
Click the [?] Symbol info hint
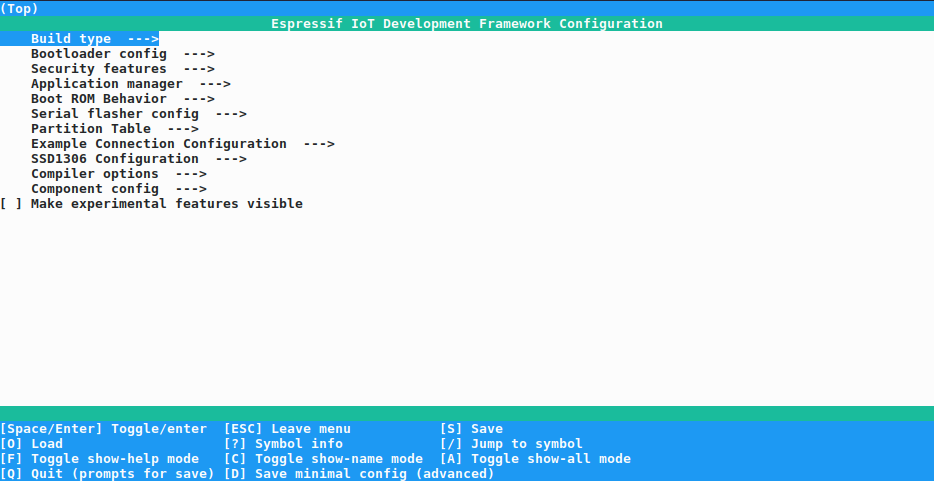click(x=283, y=444)
